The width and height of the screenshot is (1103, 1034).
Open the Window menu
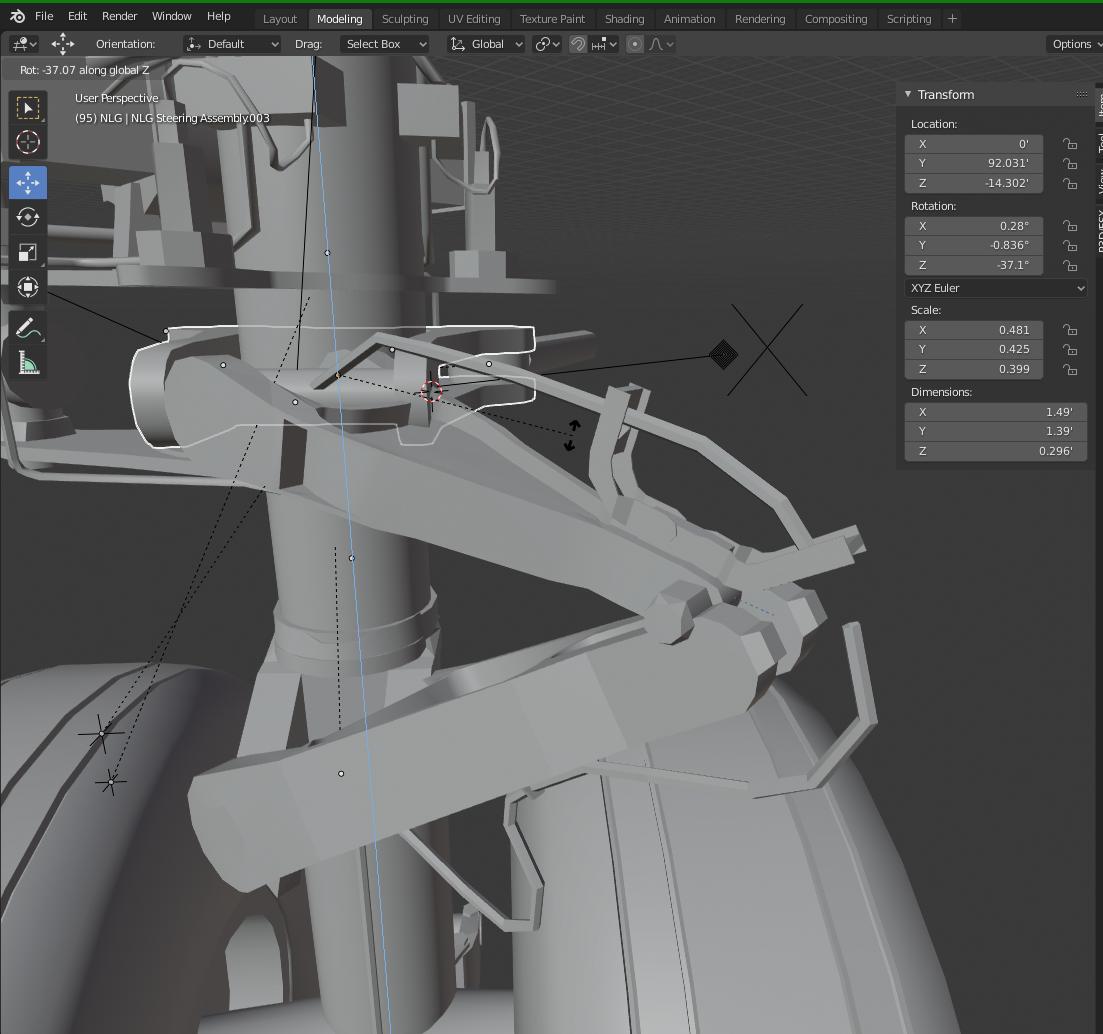(172, 16)
